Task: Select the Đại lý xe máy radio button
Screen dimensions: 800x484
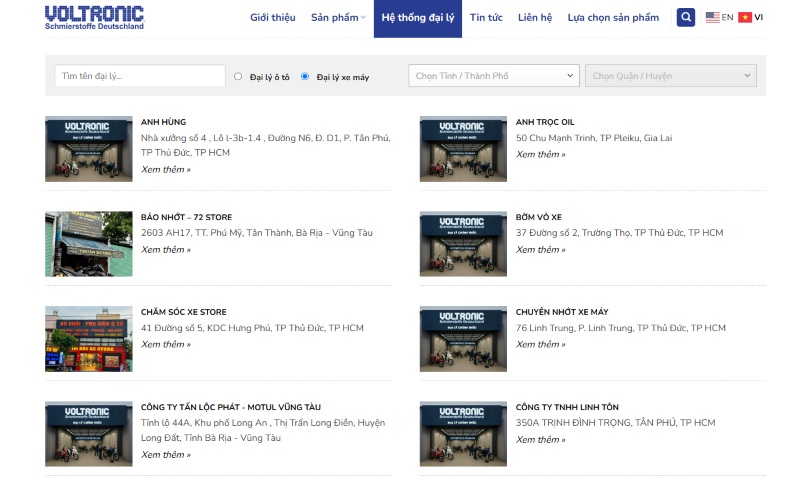Action: (305, 76)
